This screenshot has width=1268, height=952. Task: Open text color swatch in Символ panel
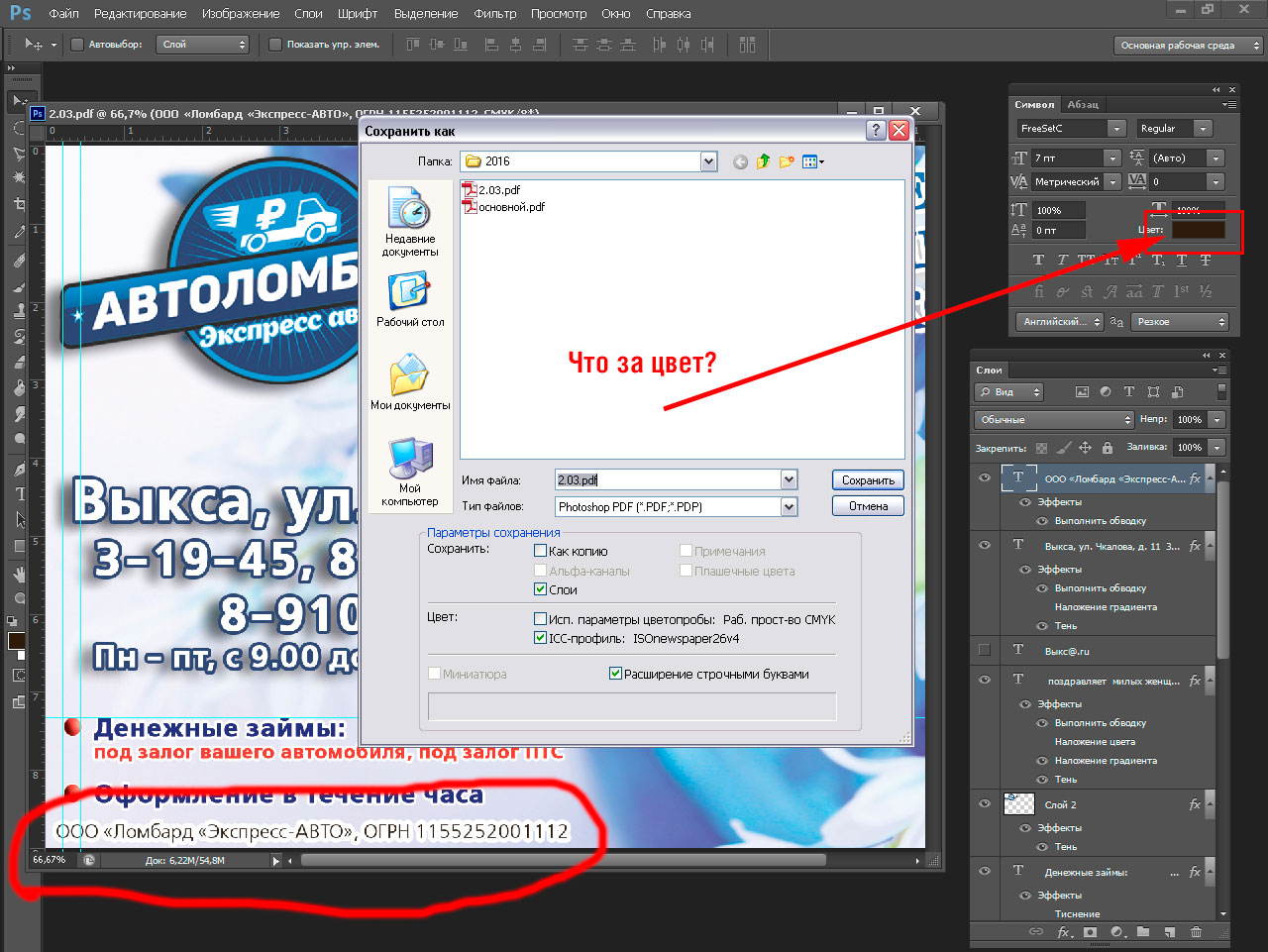pyautogui.click(x=1199, y=230)
